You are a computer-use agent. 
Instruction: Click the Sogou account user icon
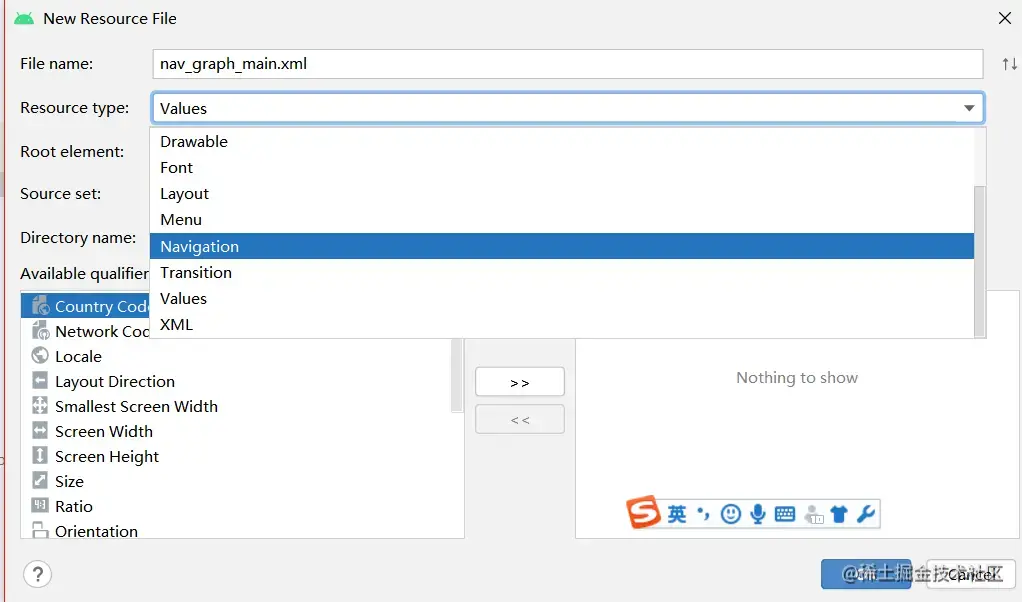(x=814, y=515)
